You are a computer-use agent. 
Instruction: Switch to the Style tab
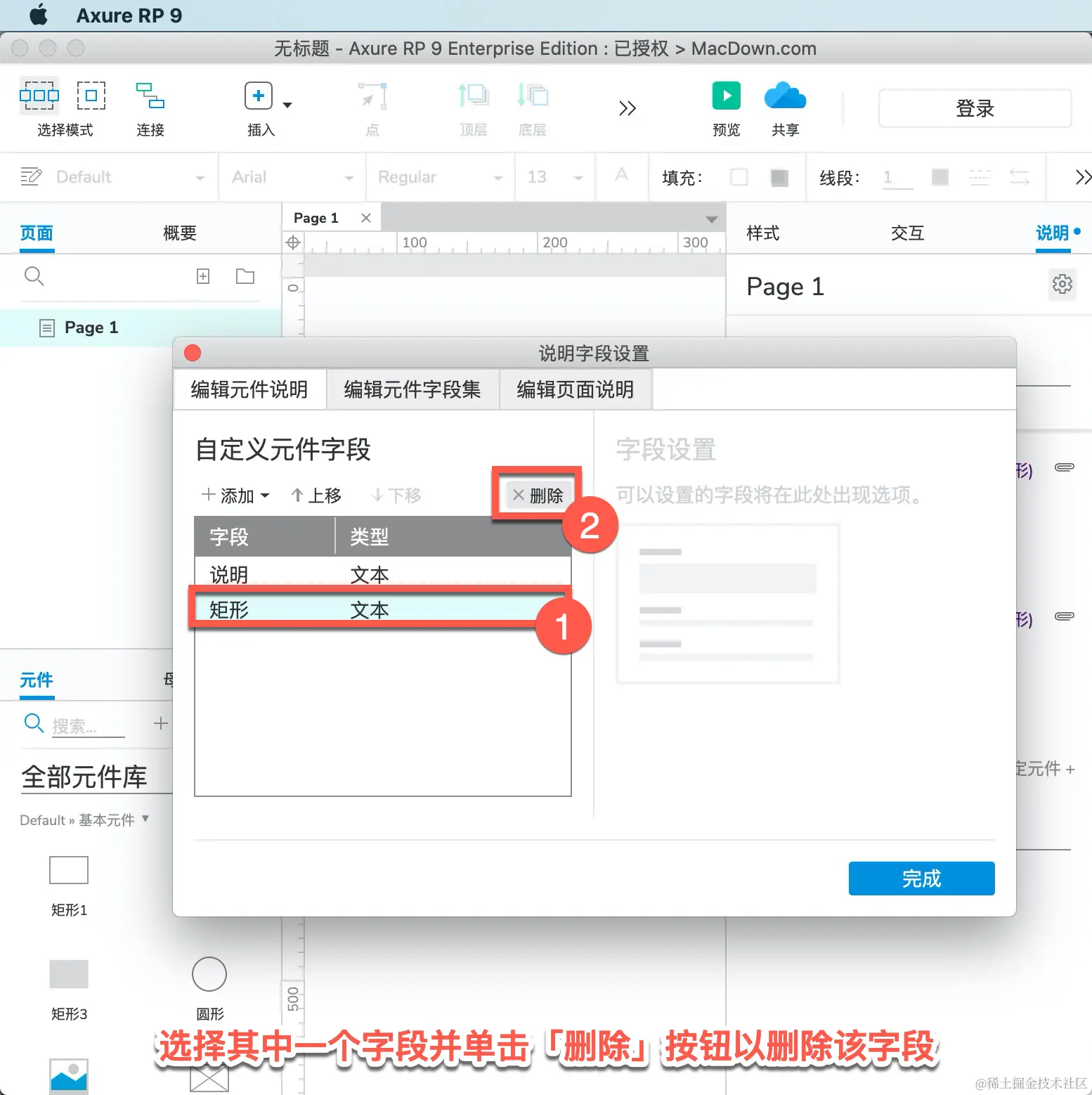click(763, 233)
